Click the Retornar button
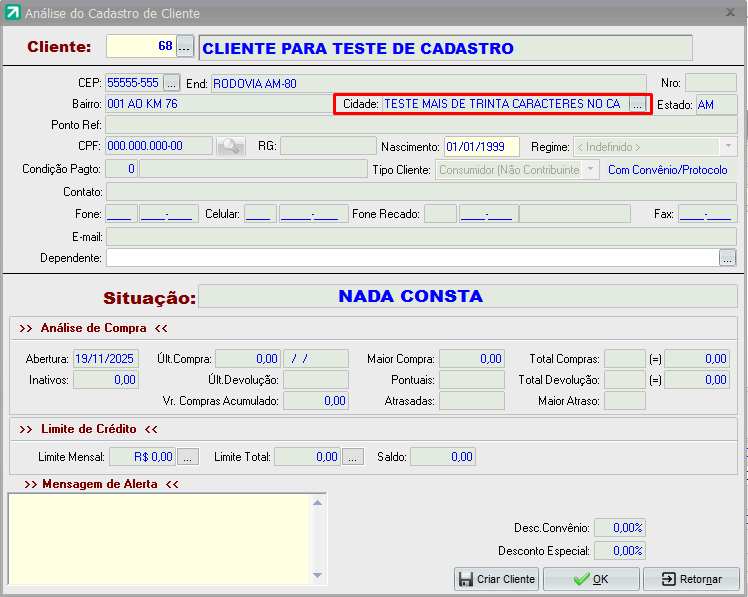The width and height of the screenshot is (748, 597). 691,579
